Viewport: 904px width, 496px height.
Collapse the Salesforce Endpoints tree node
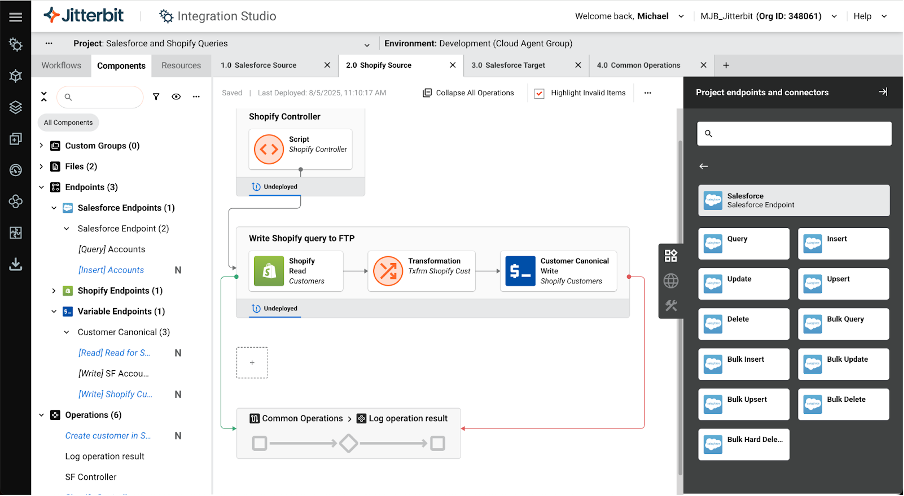click(x=54, y=208)
